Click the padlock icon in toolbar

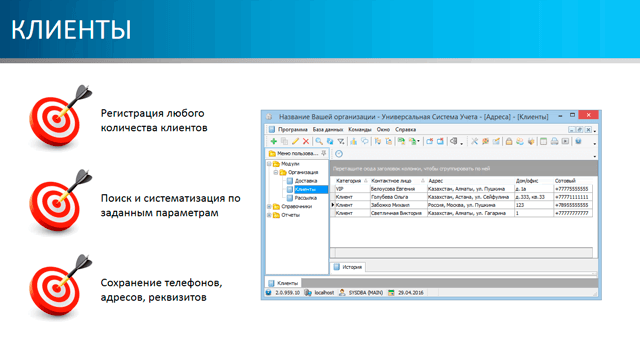coord(509,141)
